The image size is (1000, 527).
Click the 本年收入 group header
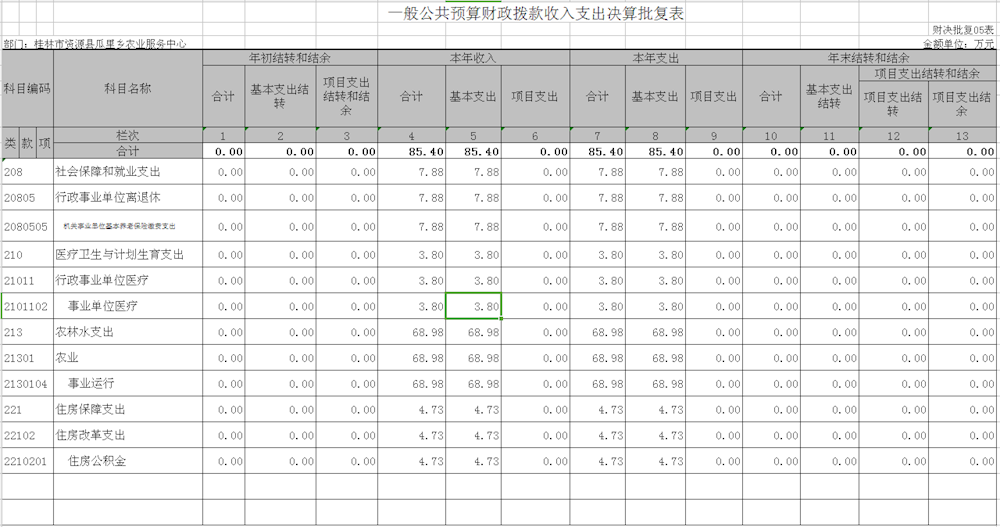pyautogui.click(x=473, y=59)
